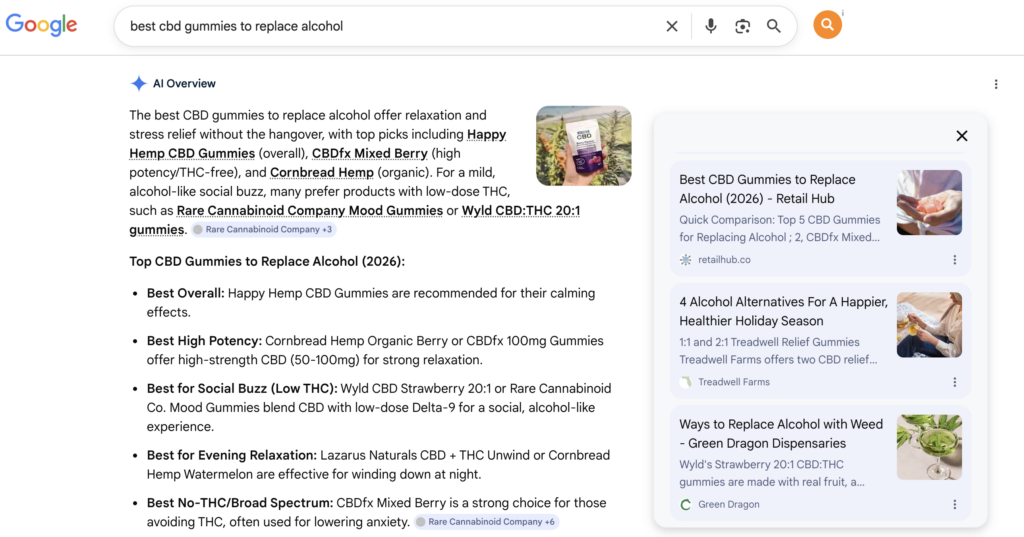The width and height of the screenshot is (1024, 537).
Task: Expand Rare Cannabinoid Company +3 sources chip
Action: (264, 230)
